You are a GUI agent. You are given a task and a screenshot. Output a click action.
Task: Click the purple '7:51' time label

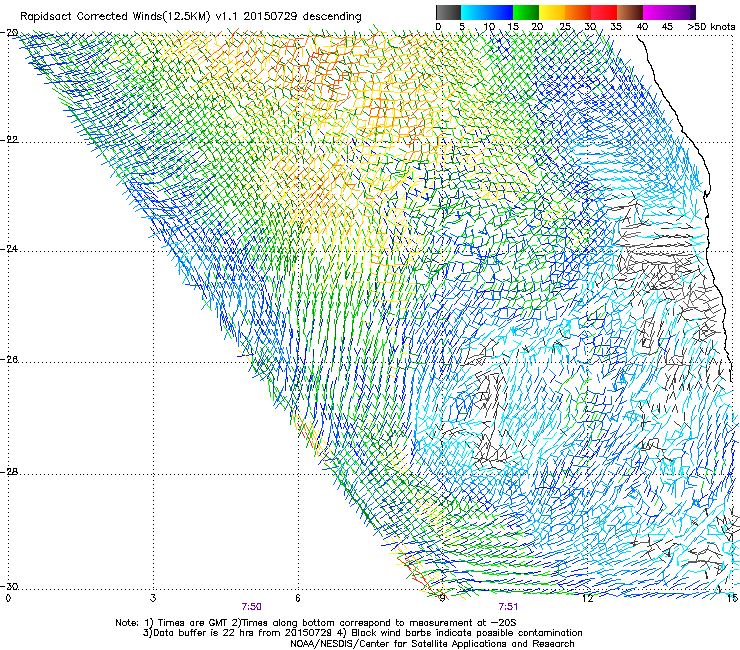[x=508, y=607]
